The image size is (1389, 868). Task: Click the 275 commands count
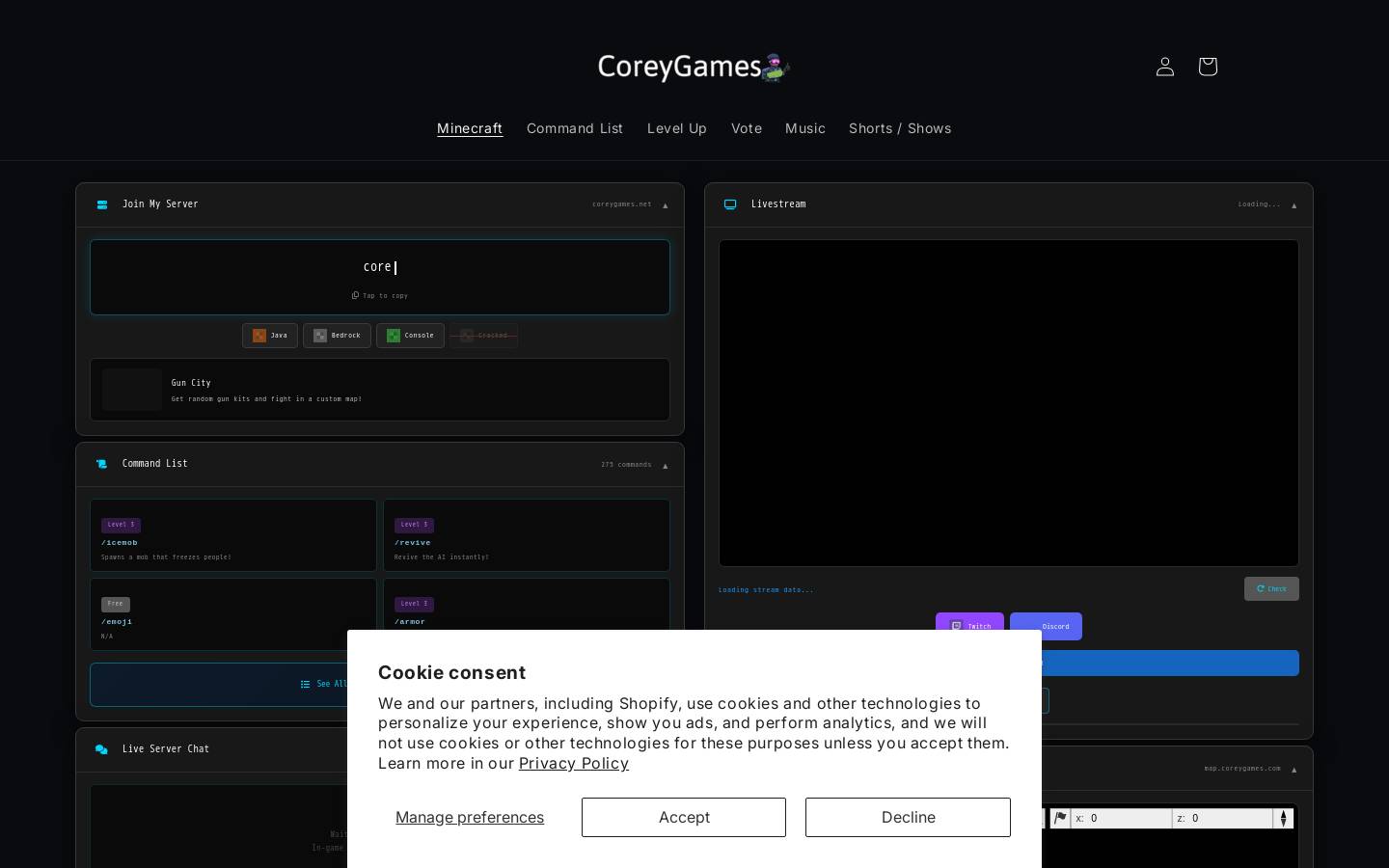[x=626, y=465]
